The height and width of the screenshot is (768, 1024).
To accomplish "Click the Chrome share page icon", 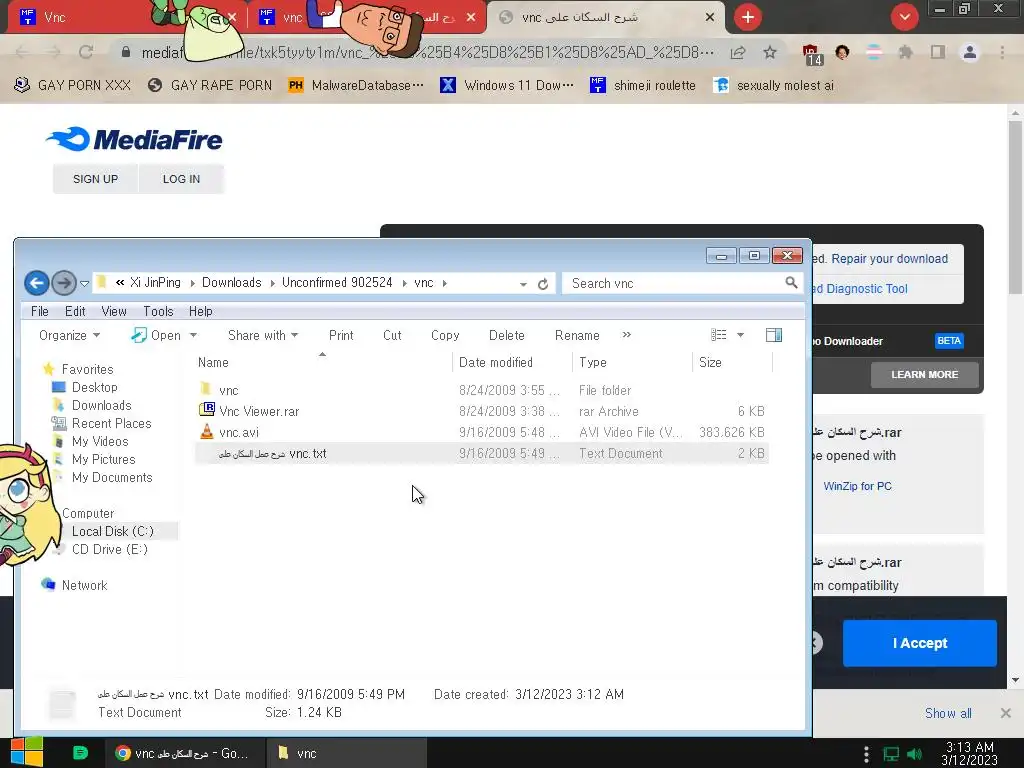I will 738,52.
